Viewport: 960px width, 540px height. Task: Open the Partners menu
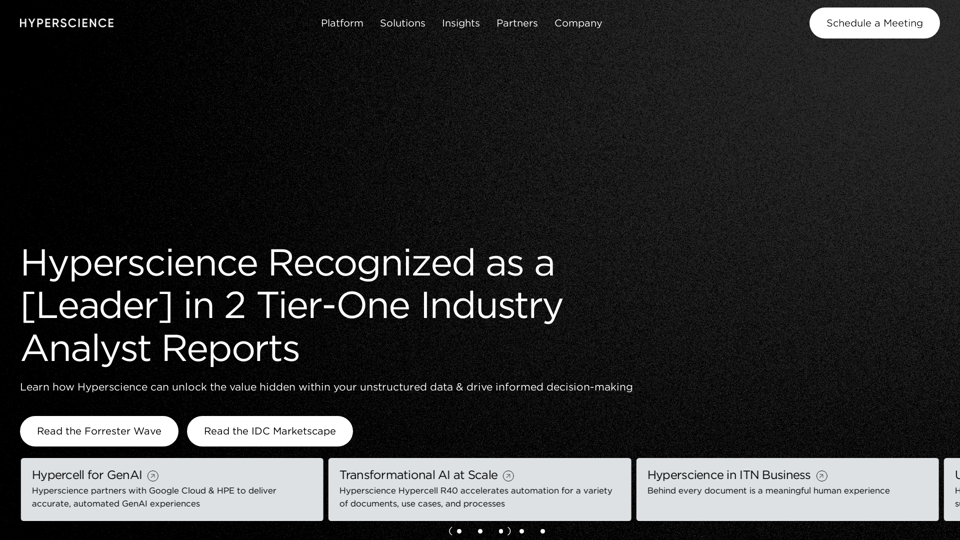tap(517, 23)
